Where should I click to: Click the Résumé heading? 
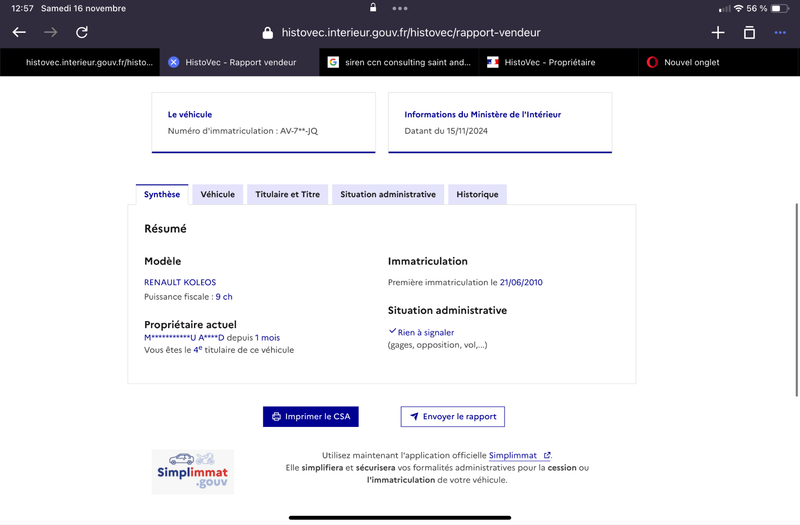click(165, 229)
